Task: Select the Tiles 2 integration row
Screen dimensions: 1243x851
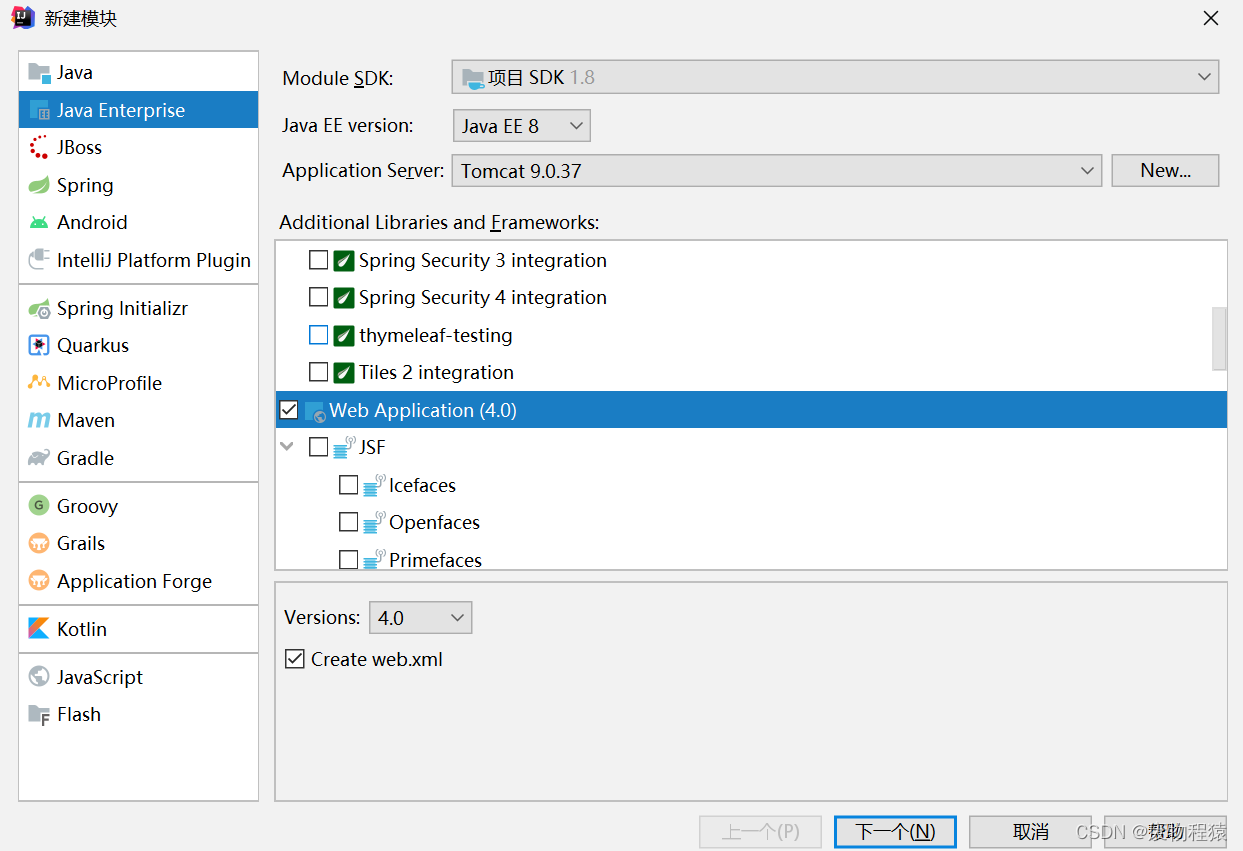Action: click(751, 372)
